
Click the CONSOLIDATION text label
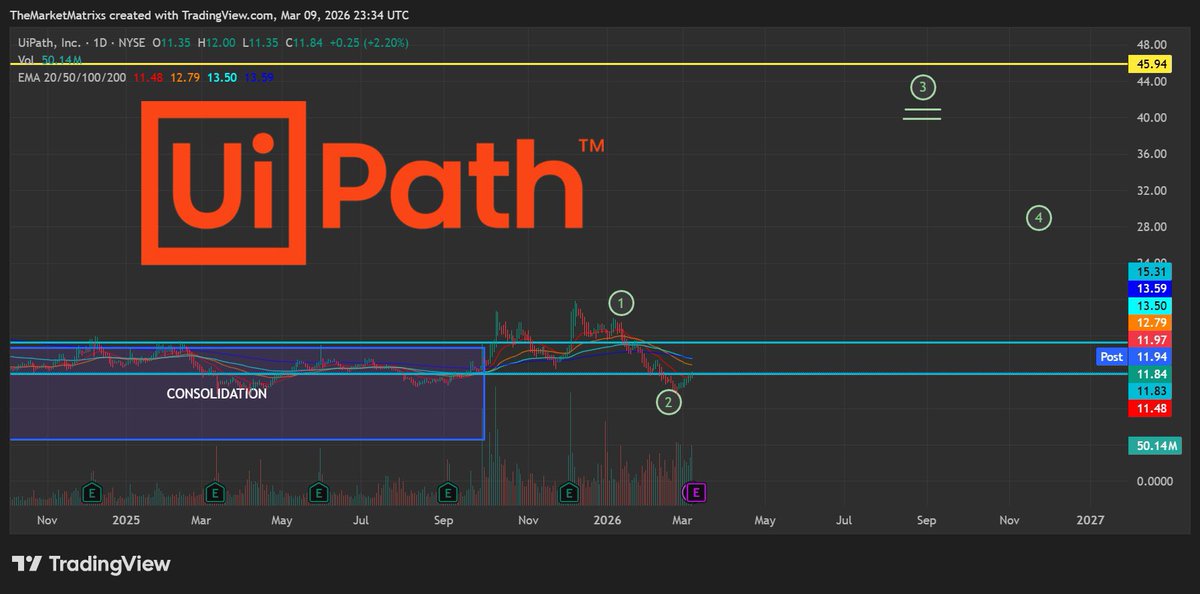(x=216, y=394)
